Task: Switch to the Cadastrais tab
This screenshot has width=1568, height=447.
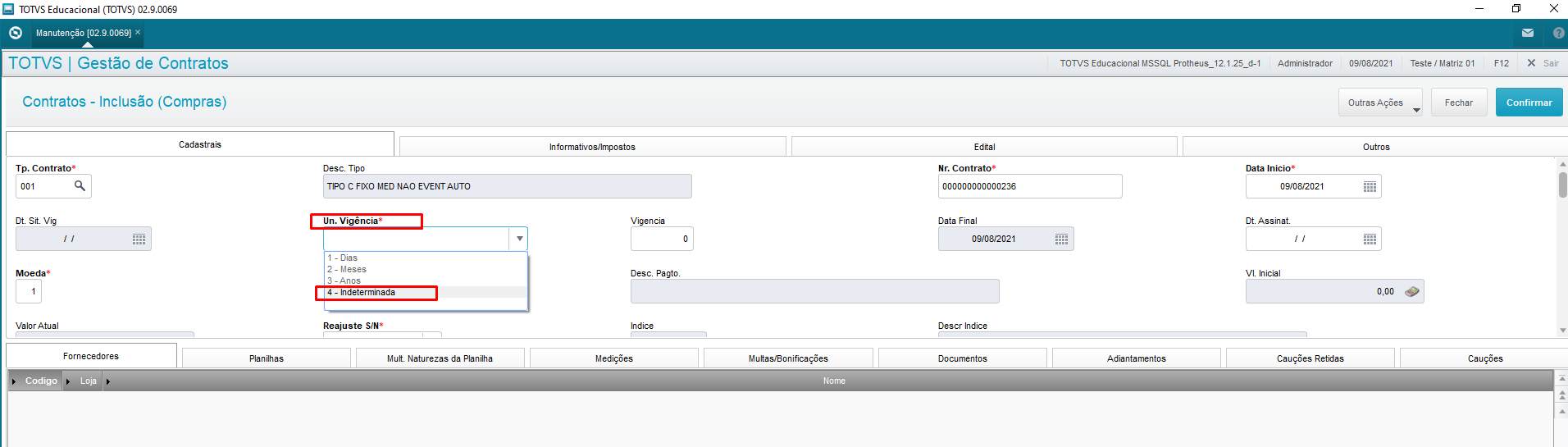Action: coord(200,144)
